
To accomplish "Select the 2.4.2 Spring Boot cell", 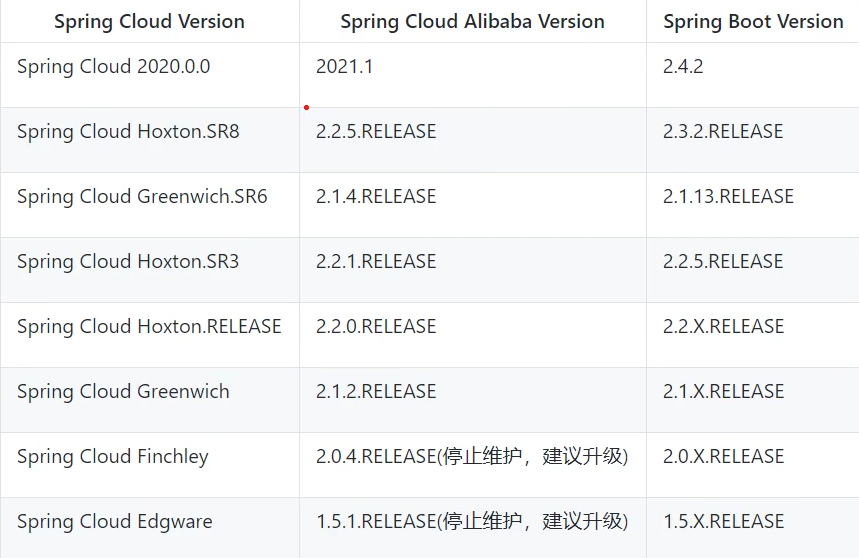I will (753, 75).
